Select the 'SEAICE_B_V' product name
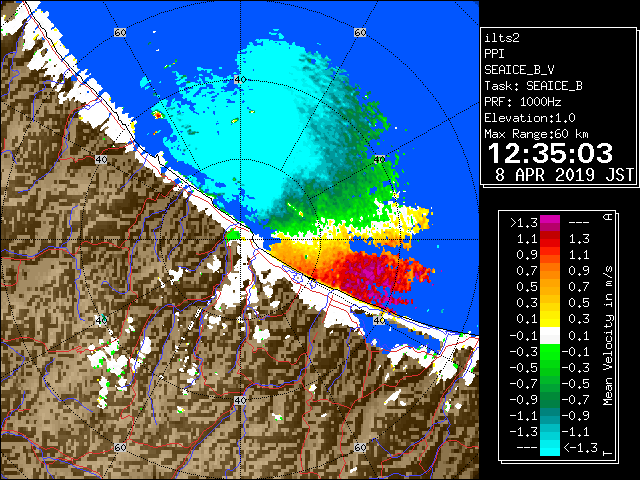This screenshot has height=480, width=640. [x=519, y=70]
